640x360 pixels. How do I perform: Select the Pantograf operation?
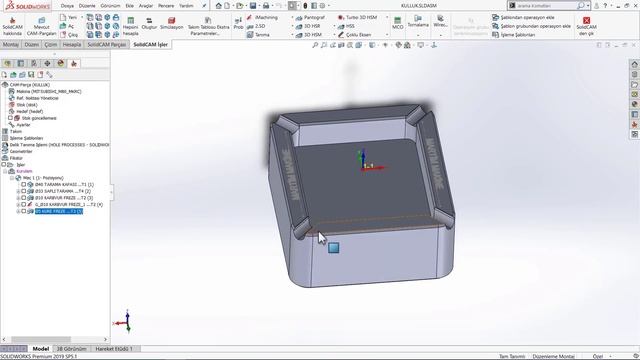[x=310, y=18]
